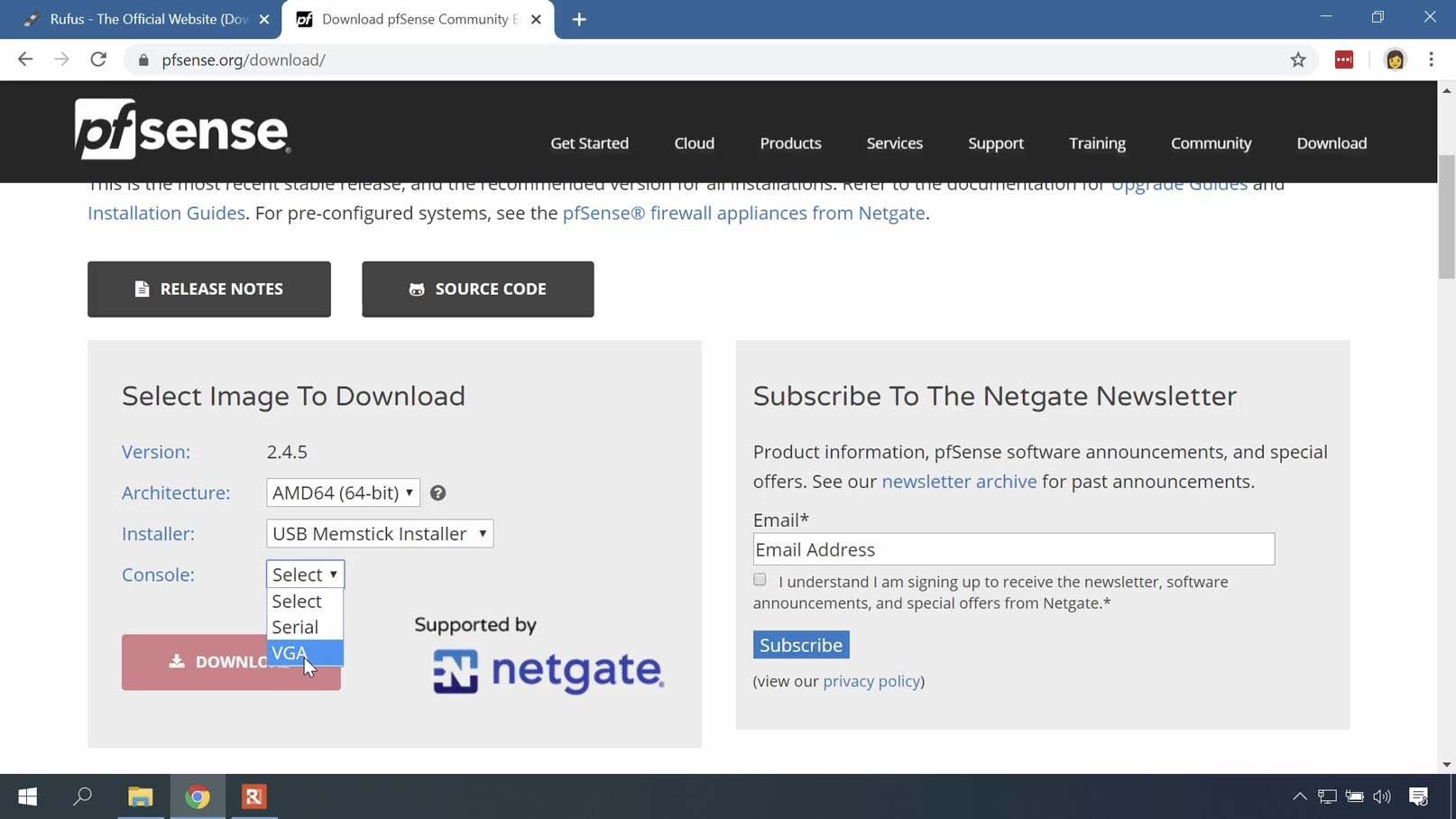Click the Email Address input field
The width and height of the screenshot is (1456, 819).
1014,549
